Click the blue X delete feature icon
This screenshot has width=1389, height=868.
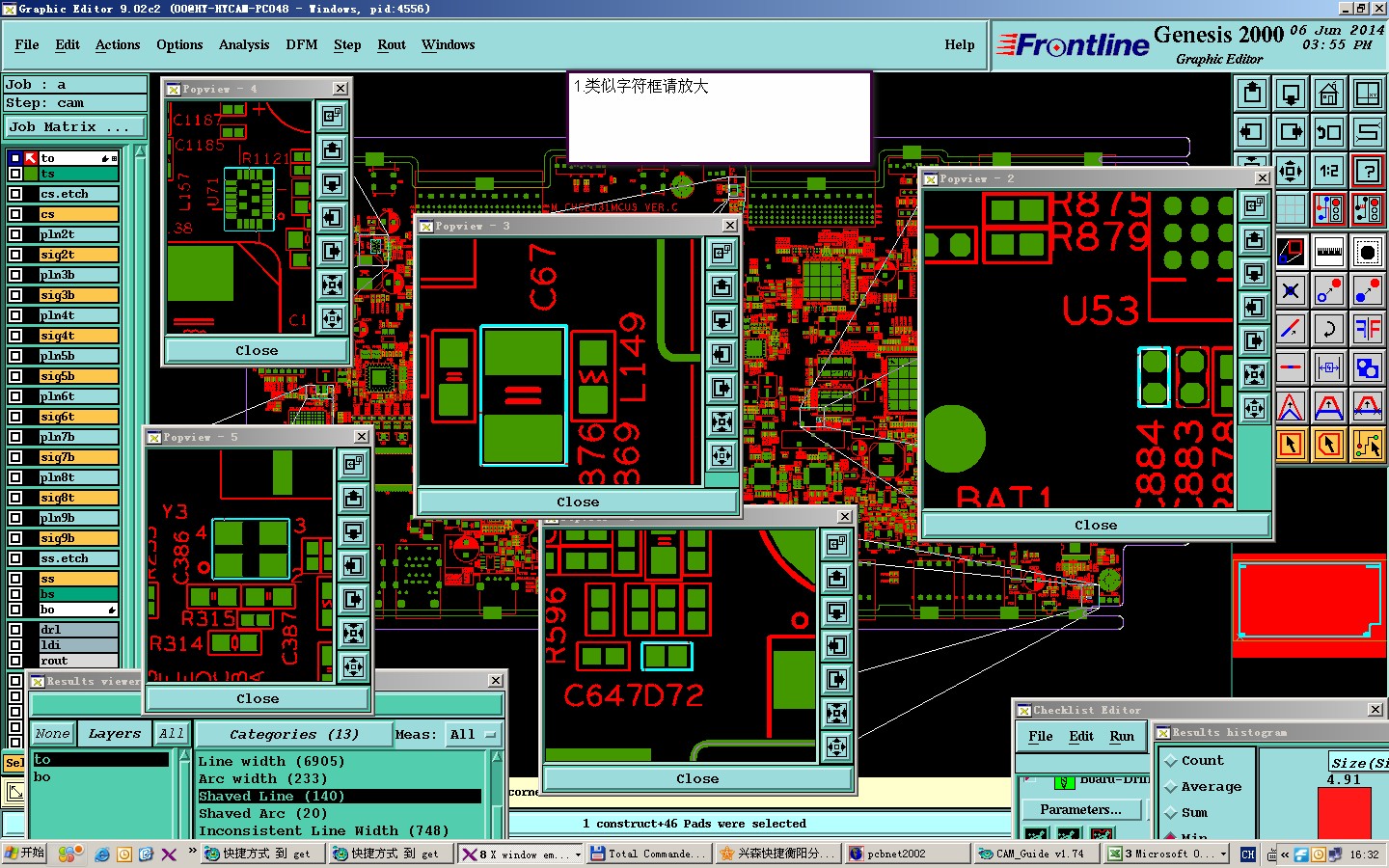[x=1291, y=290]
